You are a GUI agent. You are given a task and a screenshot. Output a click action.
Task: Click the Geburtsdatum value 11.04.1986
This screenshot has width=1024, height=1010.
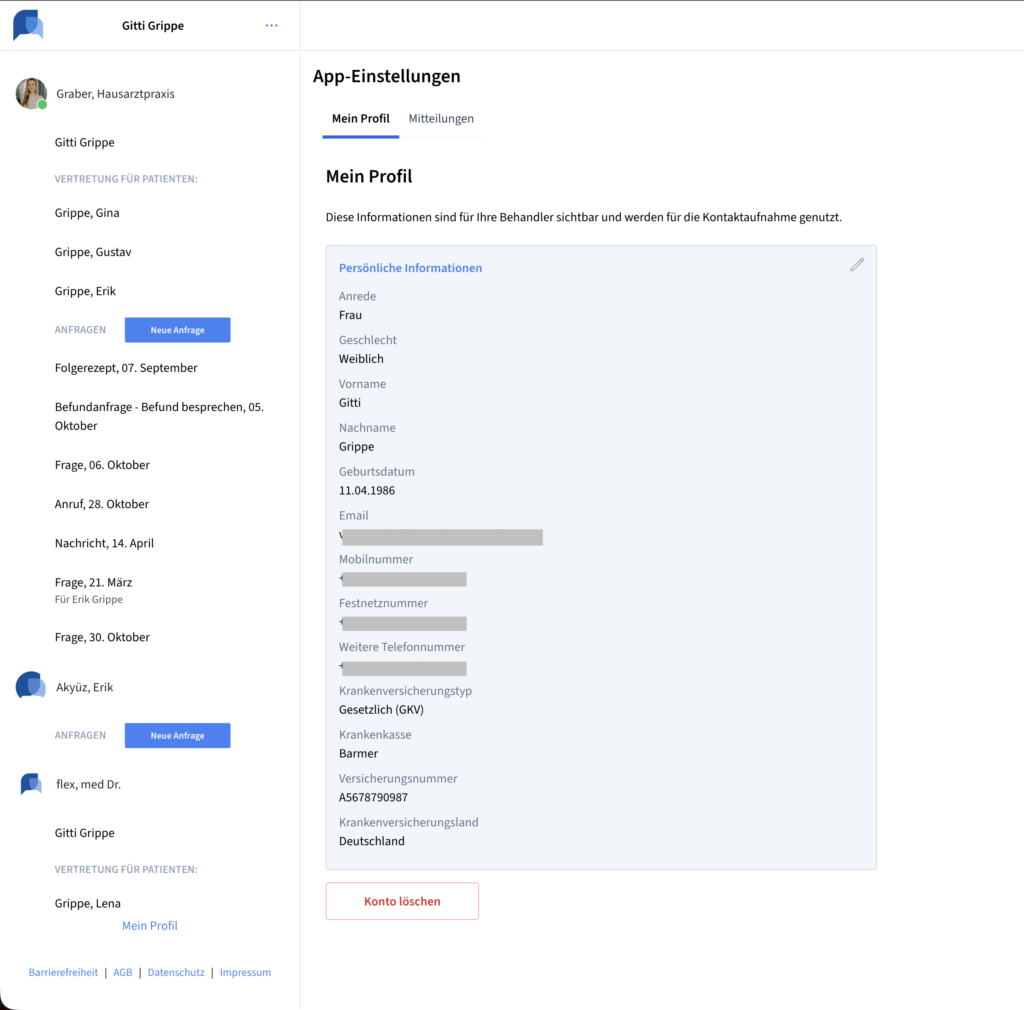(367, 490)
